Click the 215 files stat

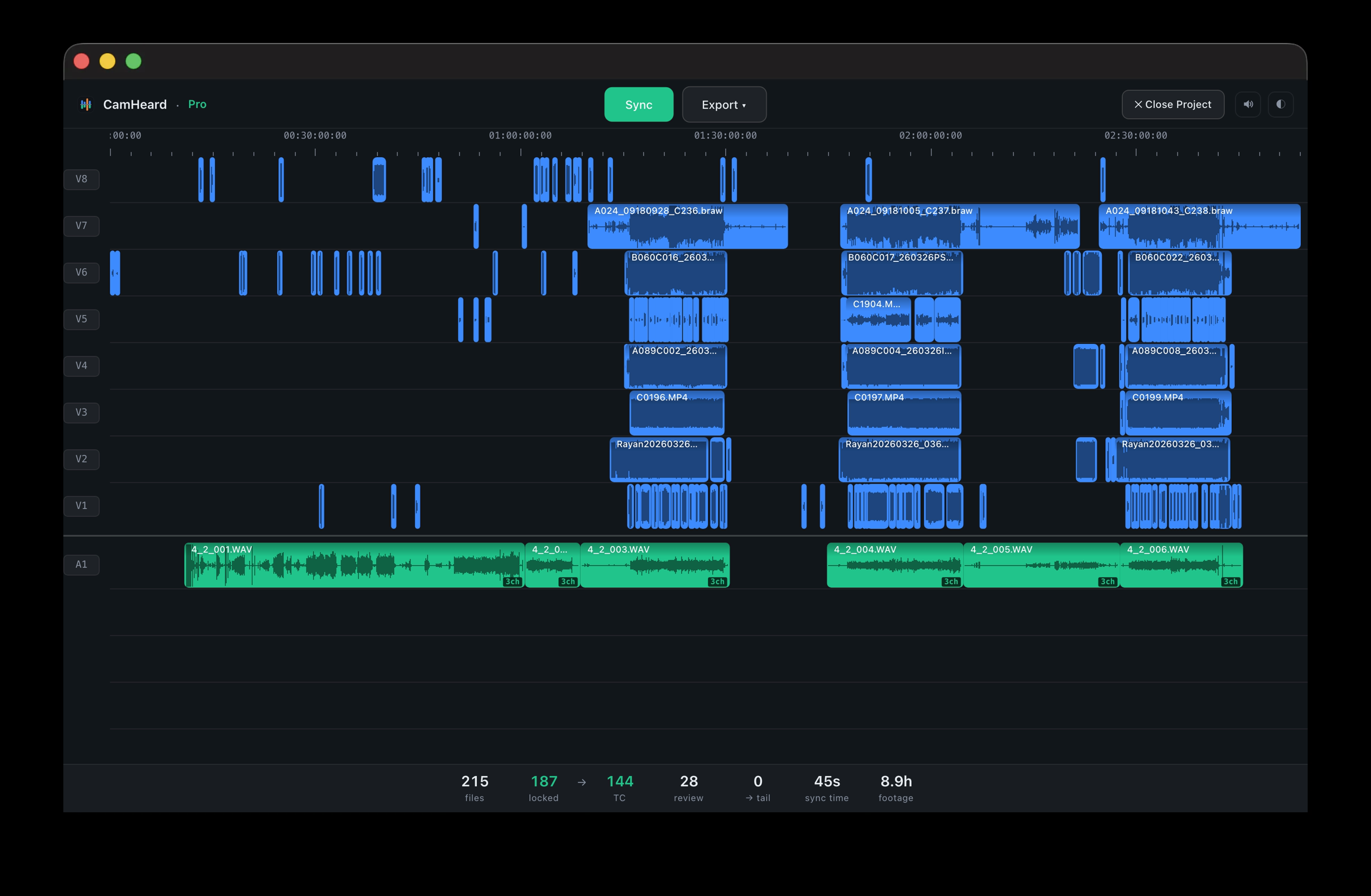[475, 787]
